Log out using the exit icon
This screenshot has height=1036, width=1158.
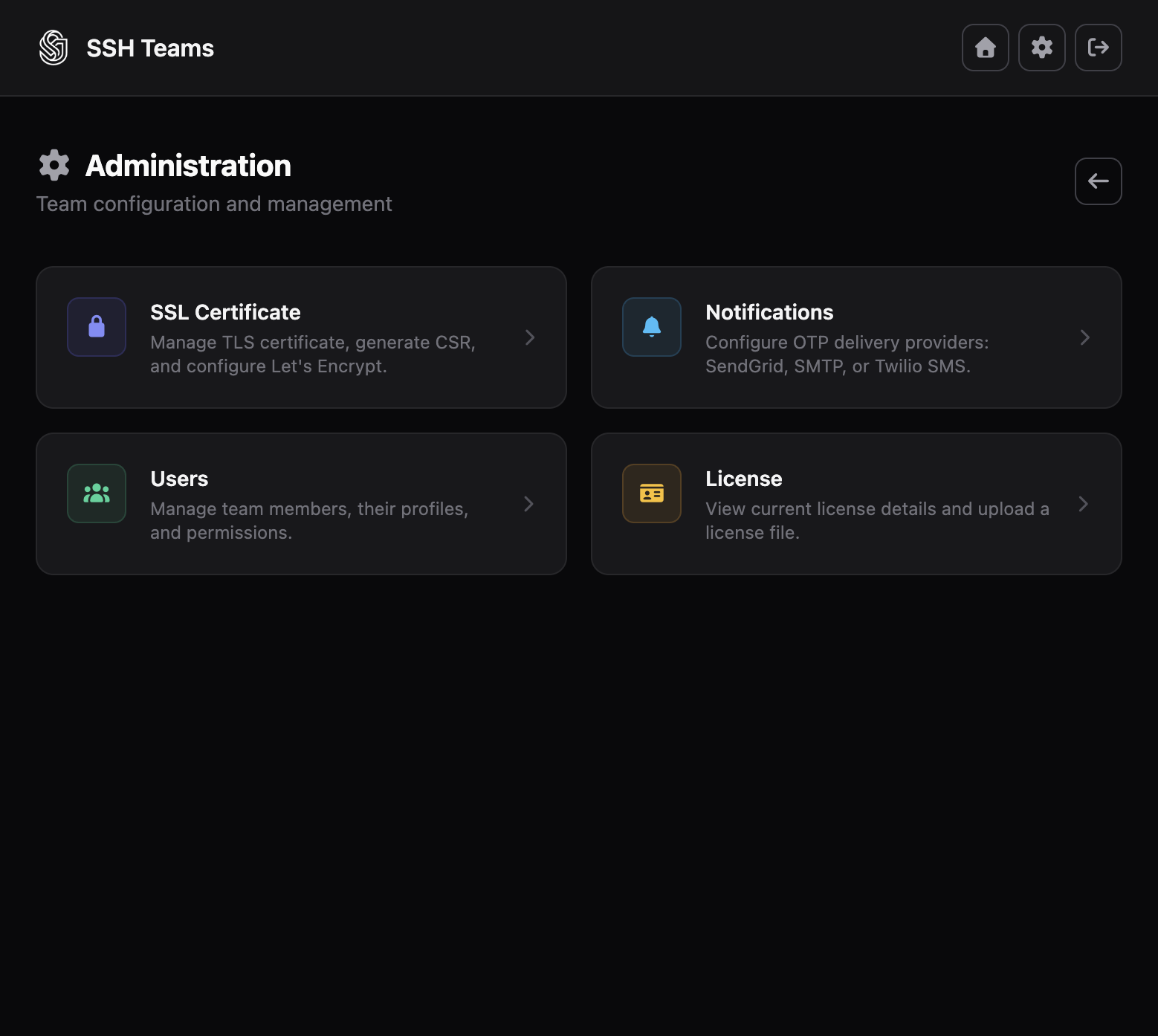[x=1099, y=48]
